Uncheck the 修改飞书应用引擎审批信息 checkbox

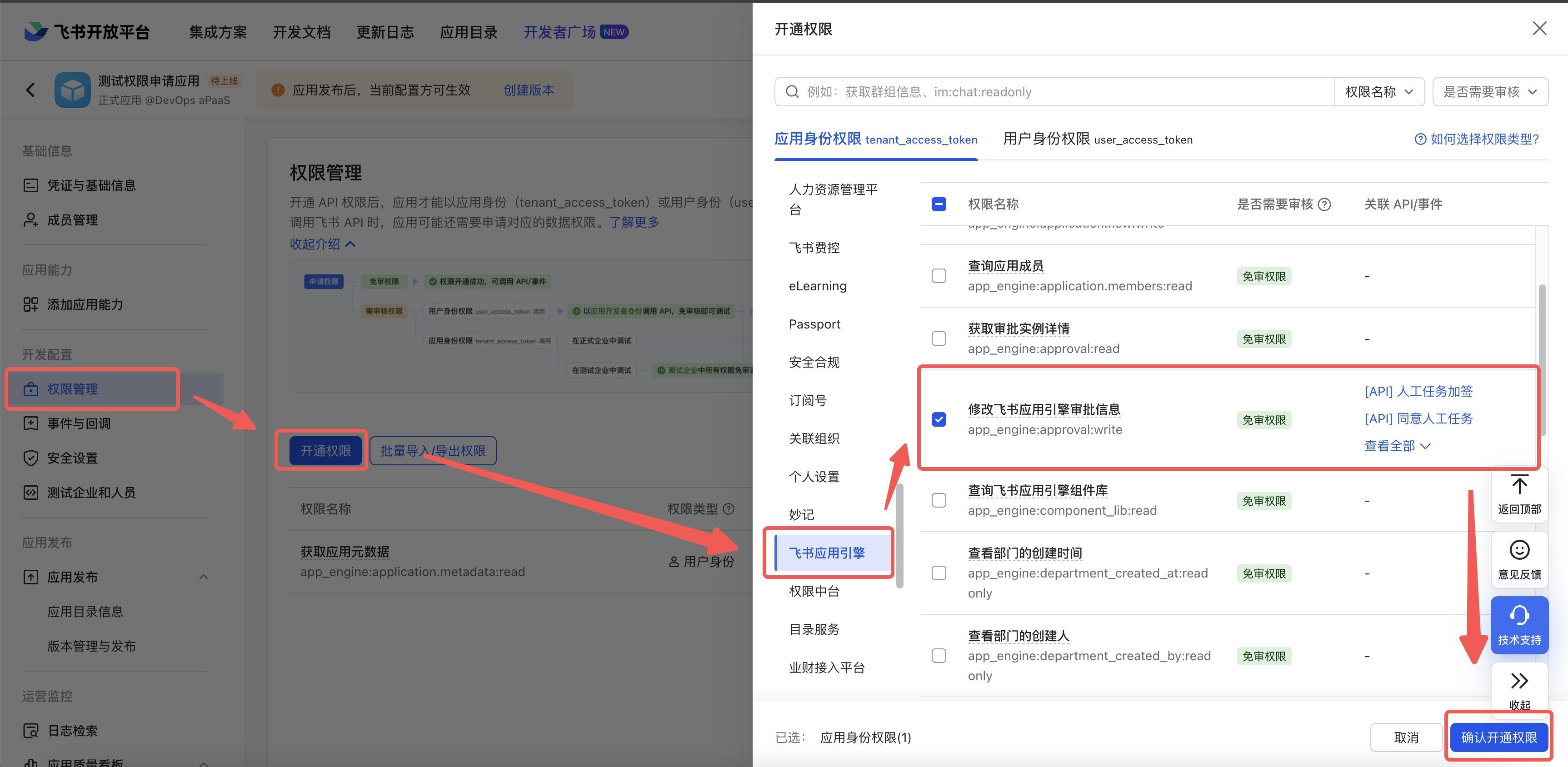[x=939, y=419]
